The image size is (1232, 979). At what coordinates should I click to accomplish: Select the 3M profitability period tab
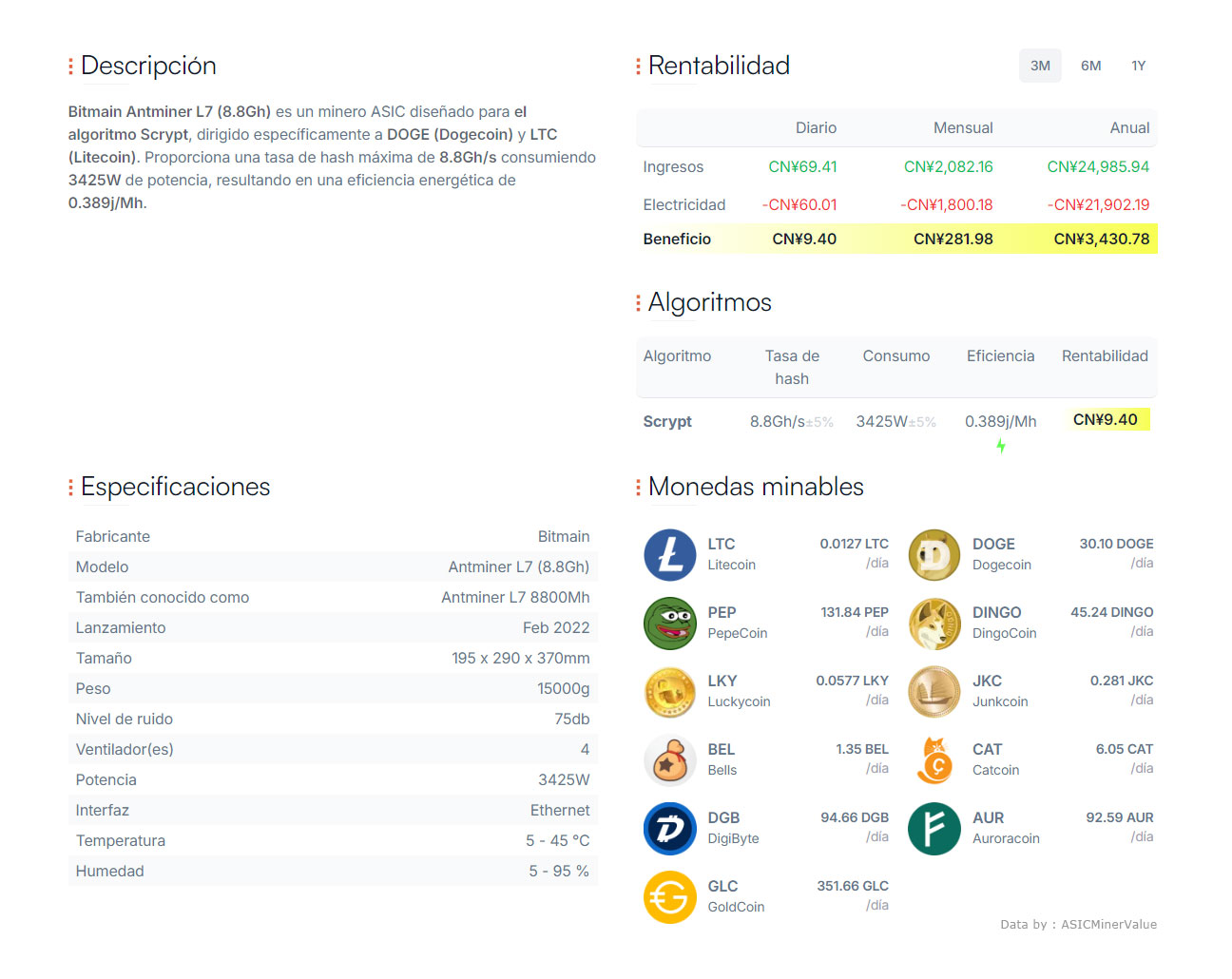coord(1040,66)
